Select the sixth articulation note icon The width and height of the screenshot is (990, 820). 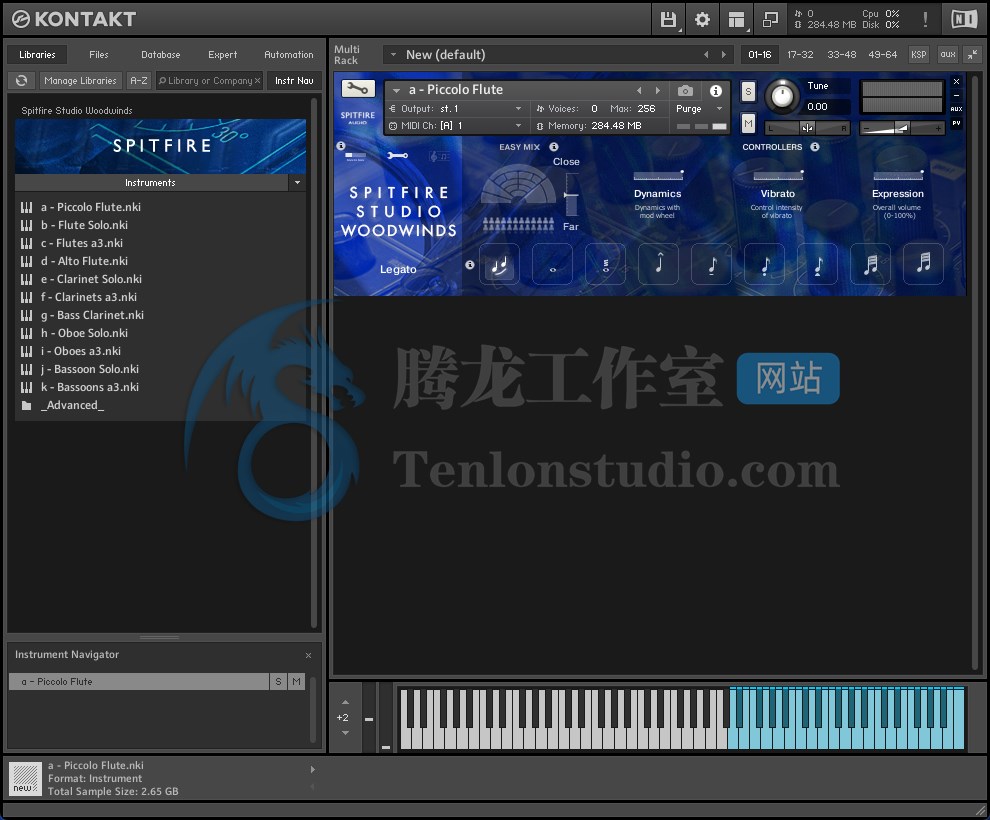point(765,264)
